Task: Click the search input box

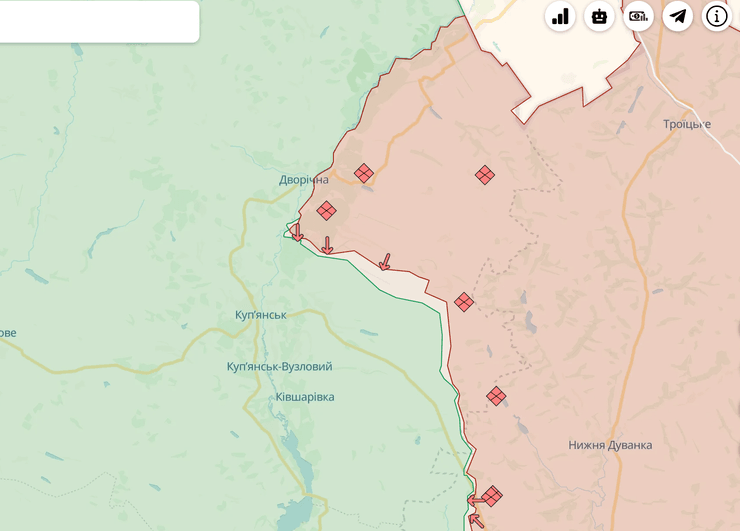Action: tap(98, 21)
